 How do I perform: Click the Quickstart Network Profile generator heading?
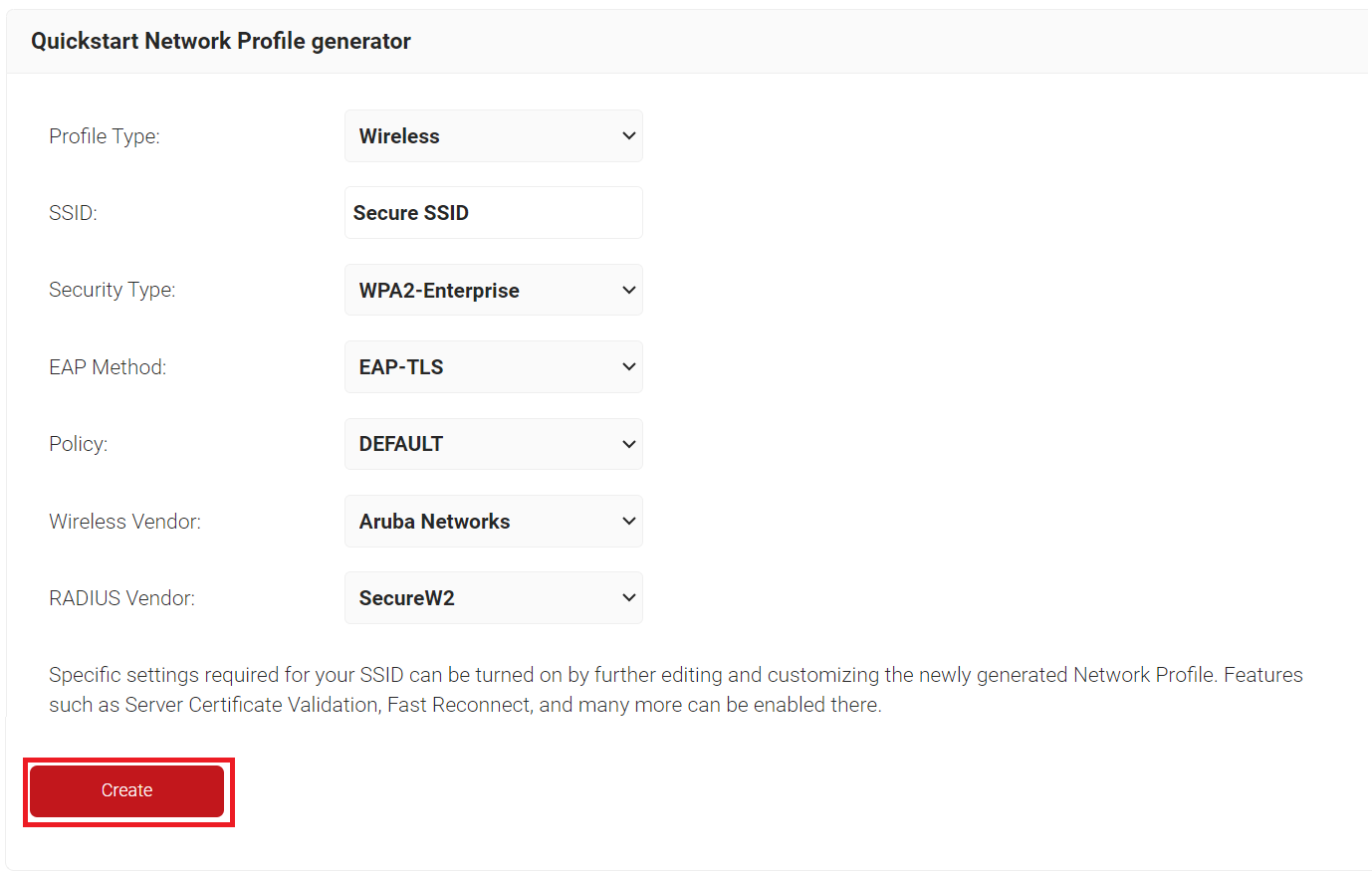[x=221, y=41]
